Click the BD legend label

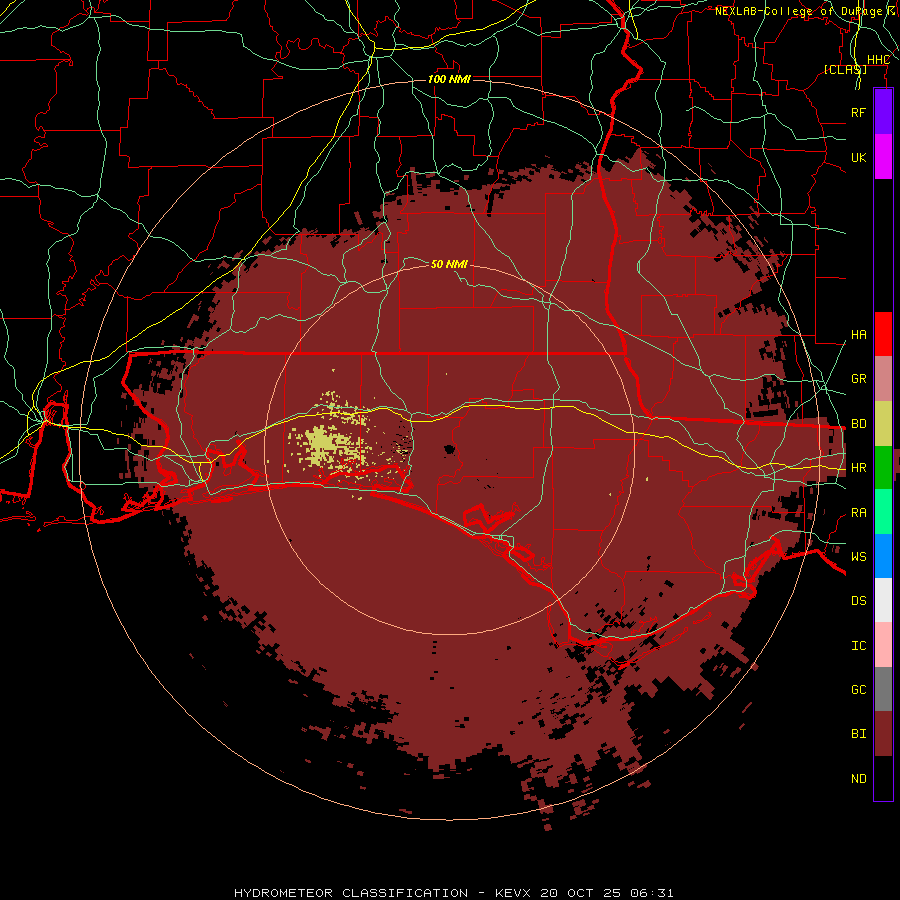click(x=859, y=424)
